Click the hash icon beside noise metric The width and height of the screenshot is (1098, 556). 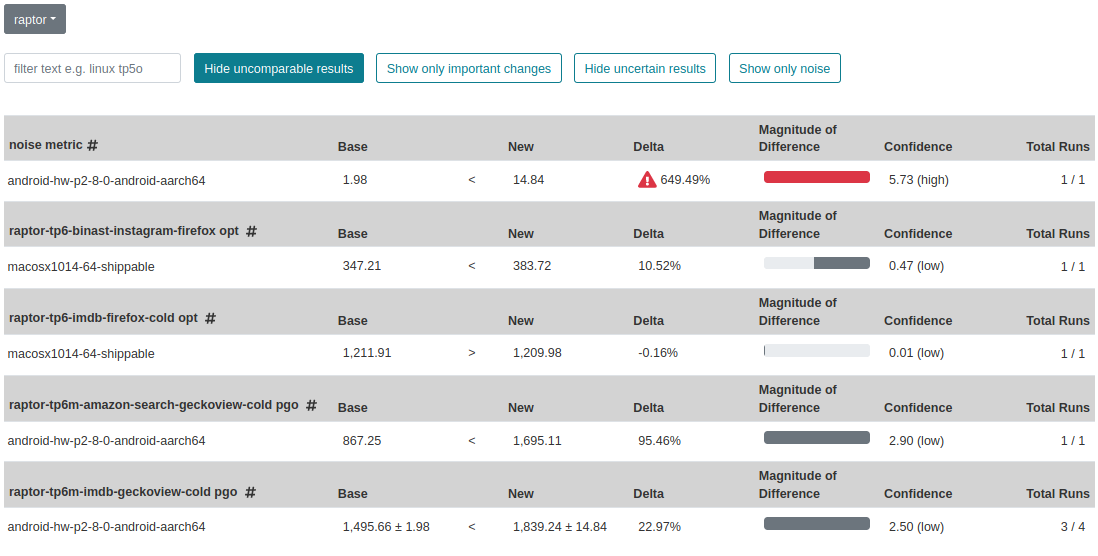point(92,145)
